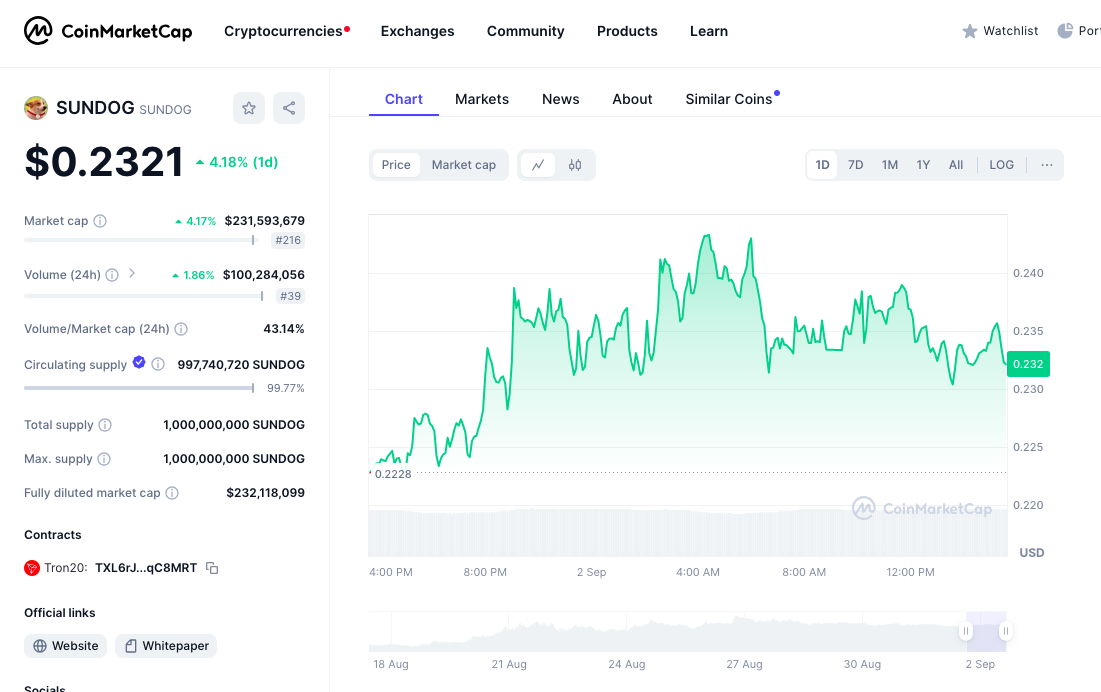The height and width of the screenshot is (692, 1101).
Task: Switch to the Markets tab
Action: (x=482, y=99)
